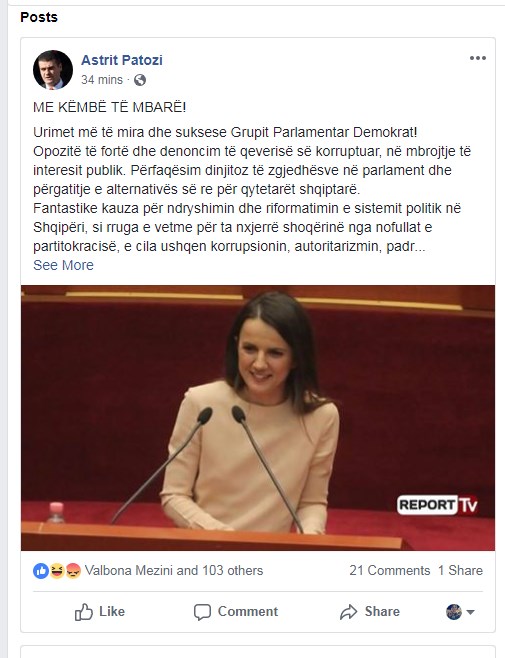Click the public globe privacy icon
This screenshot has height=658, width=505.
pos(140,80)
